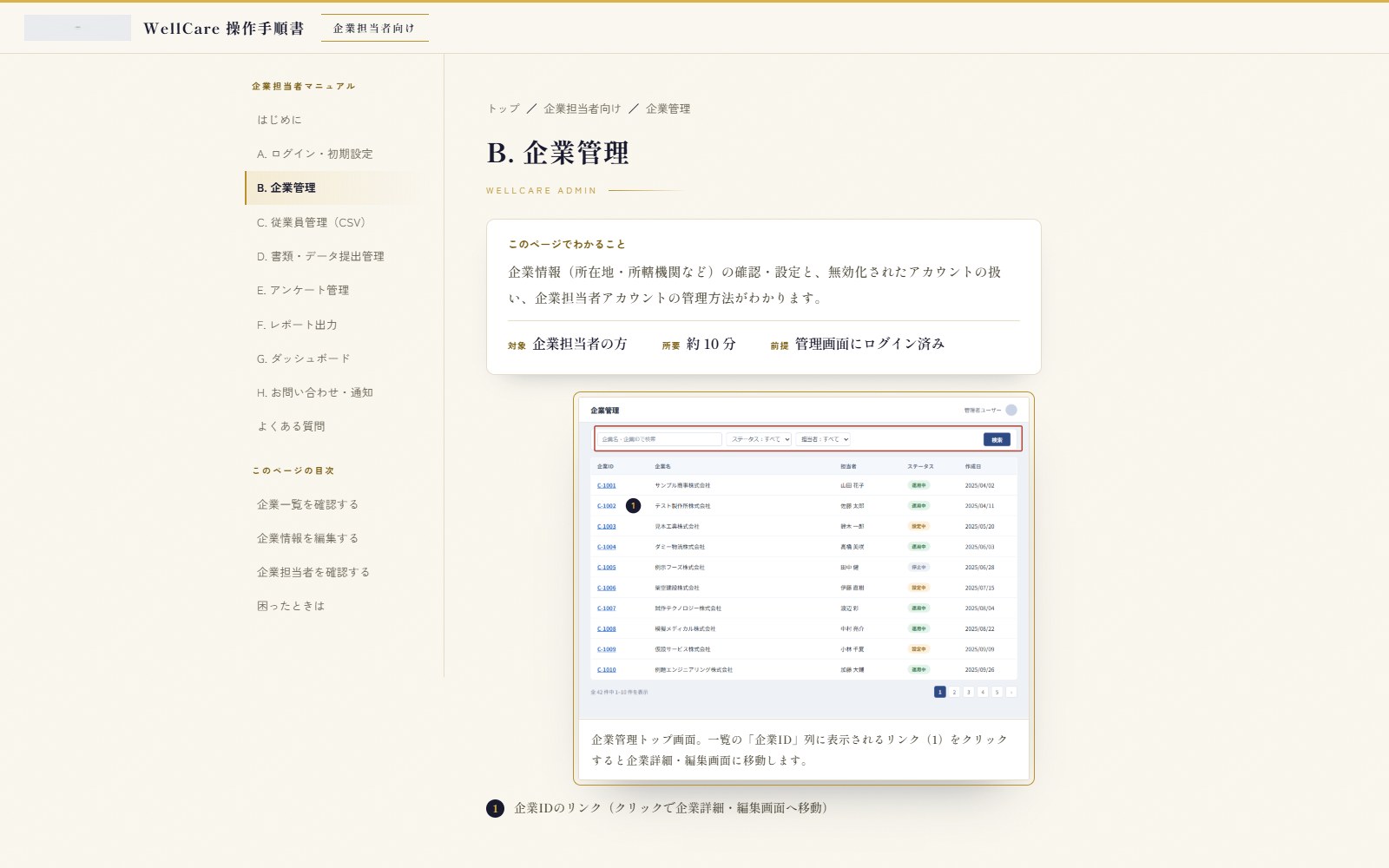Click the date 2025/09/26 cell
1389x868 pixels.
tap(980, 670)
